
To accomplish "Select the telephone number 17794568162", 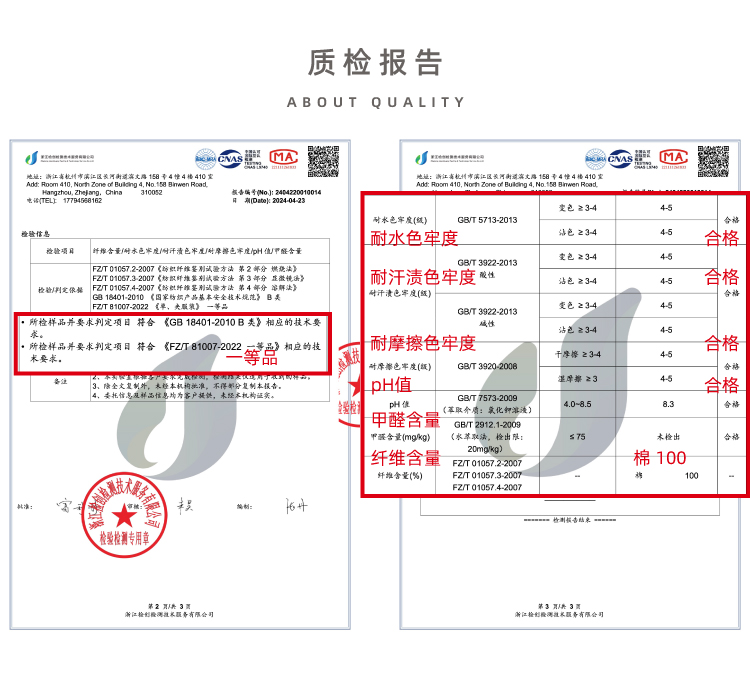I will [82, 200].
